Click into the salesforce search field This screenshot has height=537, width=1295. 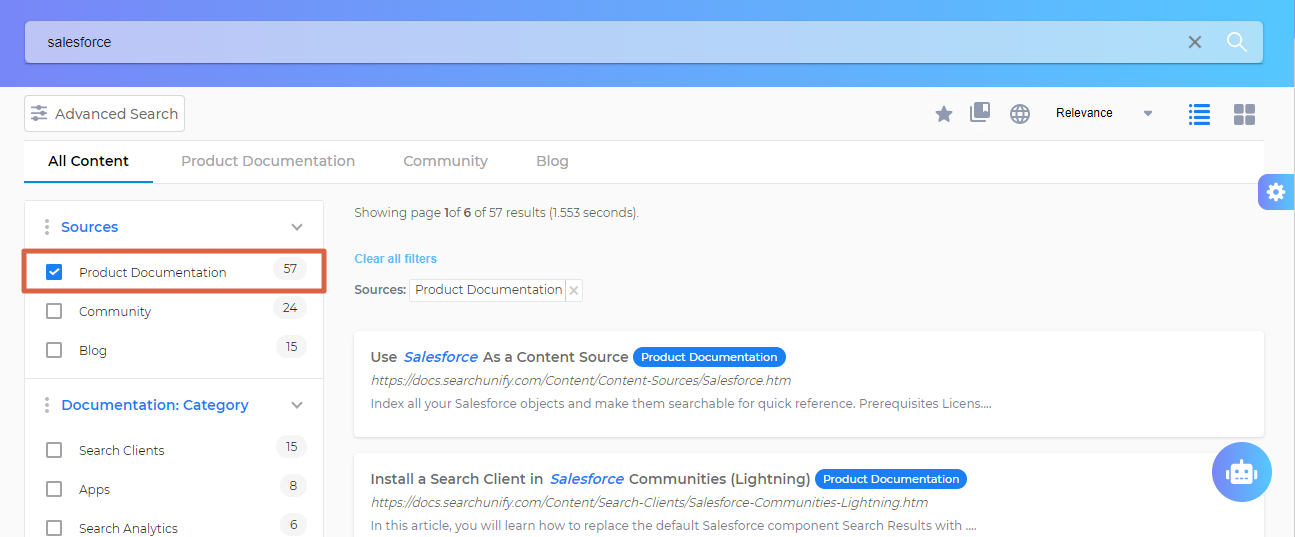600,42
